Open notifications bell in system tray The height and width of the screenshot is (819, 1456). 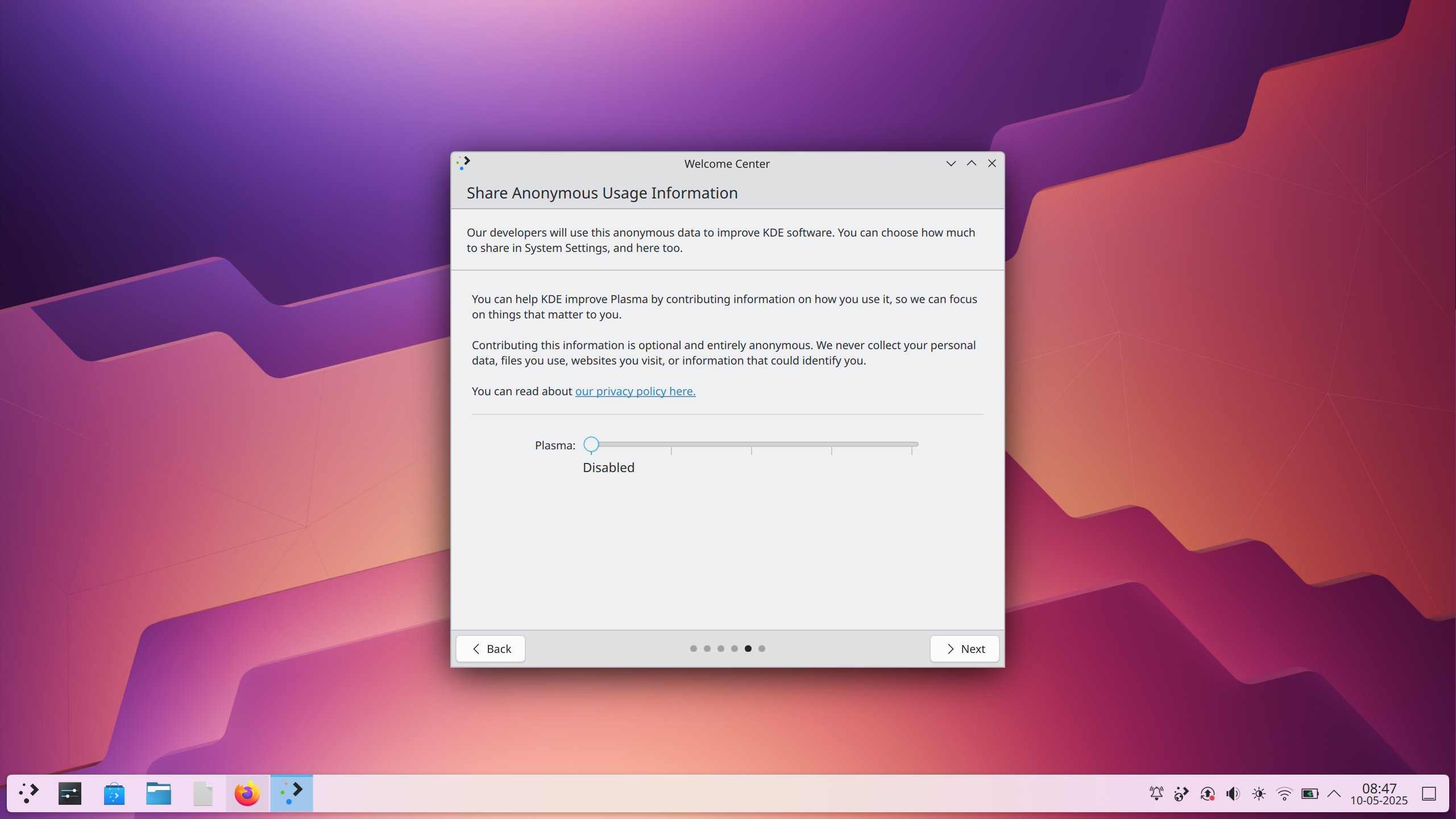click(1156, 793)
